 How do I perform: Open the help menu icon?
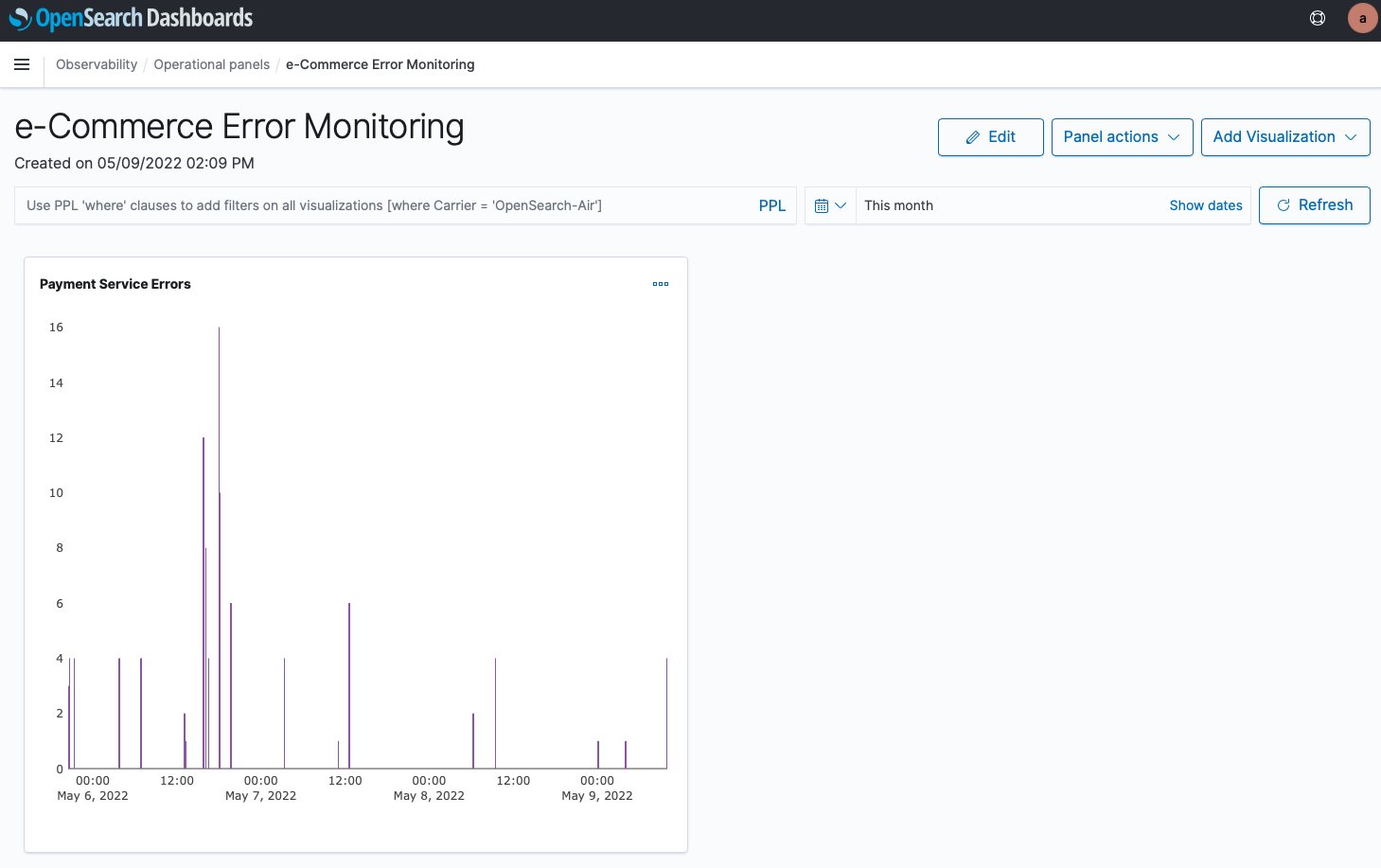coord(1317,18)
